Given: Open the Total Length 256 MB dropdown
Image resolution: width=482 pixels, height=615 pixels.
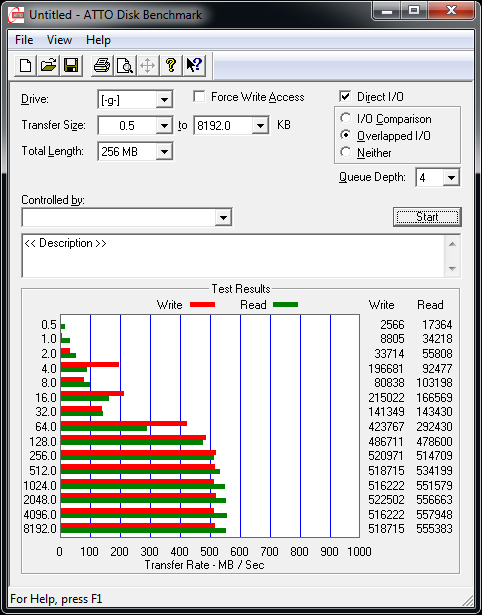Looking at the screenshot, I should click(x=164, y=151).
